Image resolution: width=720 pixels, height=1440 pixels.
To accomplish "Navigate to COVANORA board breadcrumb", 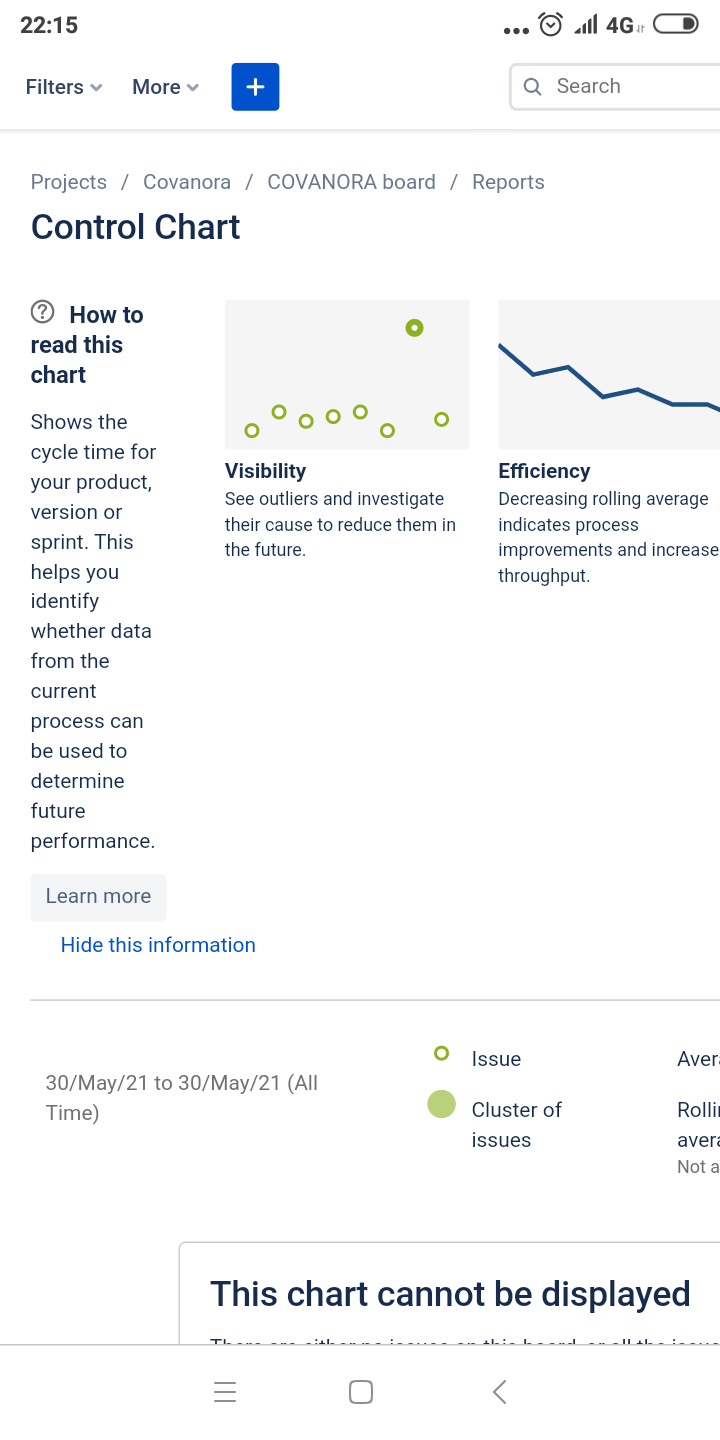I will tap(351, 182).
